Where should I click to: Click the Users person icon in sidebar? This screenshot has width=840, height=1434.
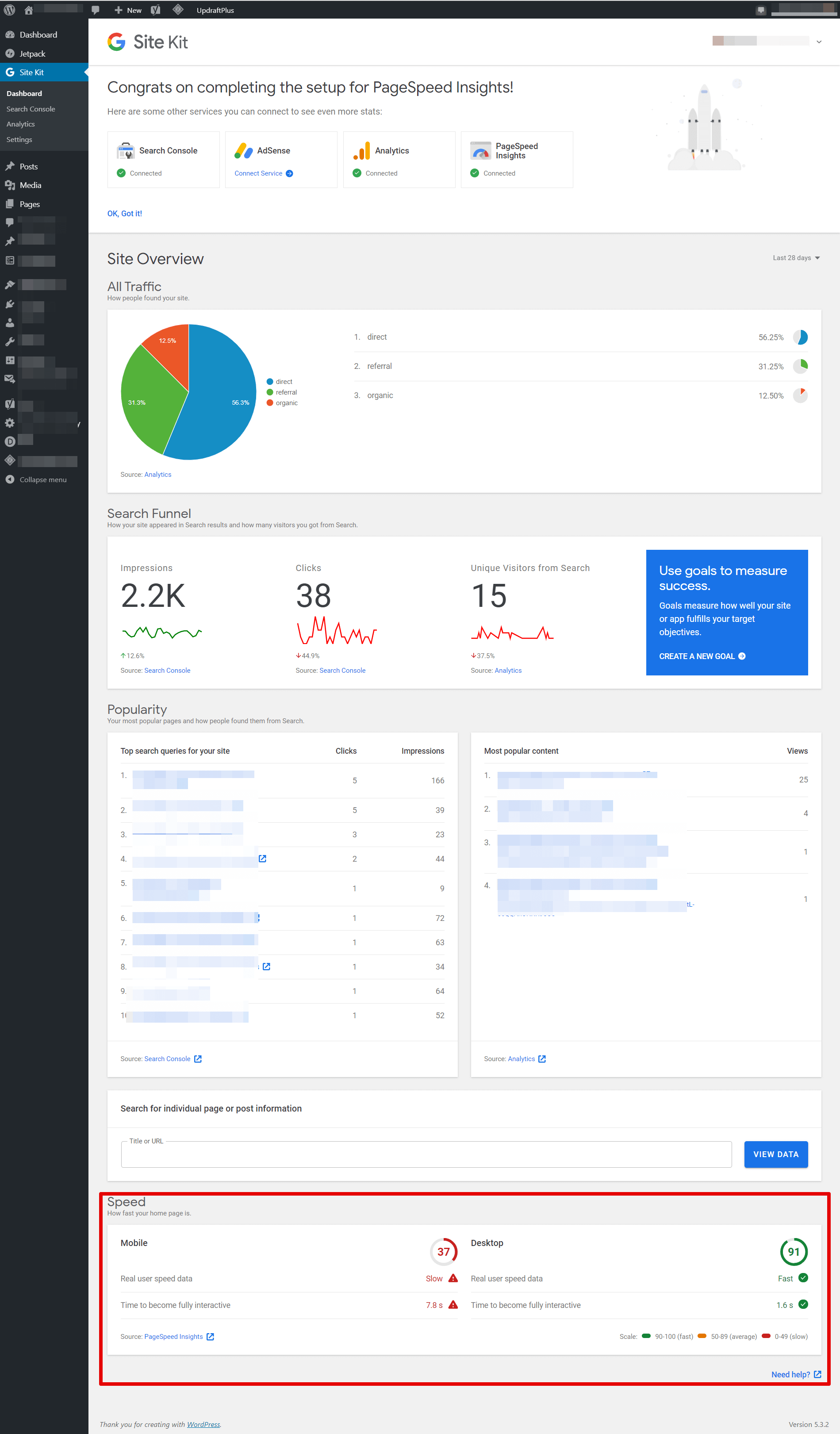point(10,322)
